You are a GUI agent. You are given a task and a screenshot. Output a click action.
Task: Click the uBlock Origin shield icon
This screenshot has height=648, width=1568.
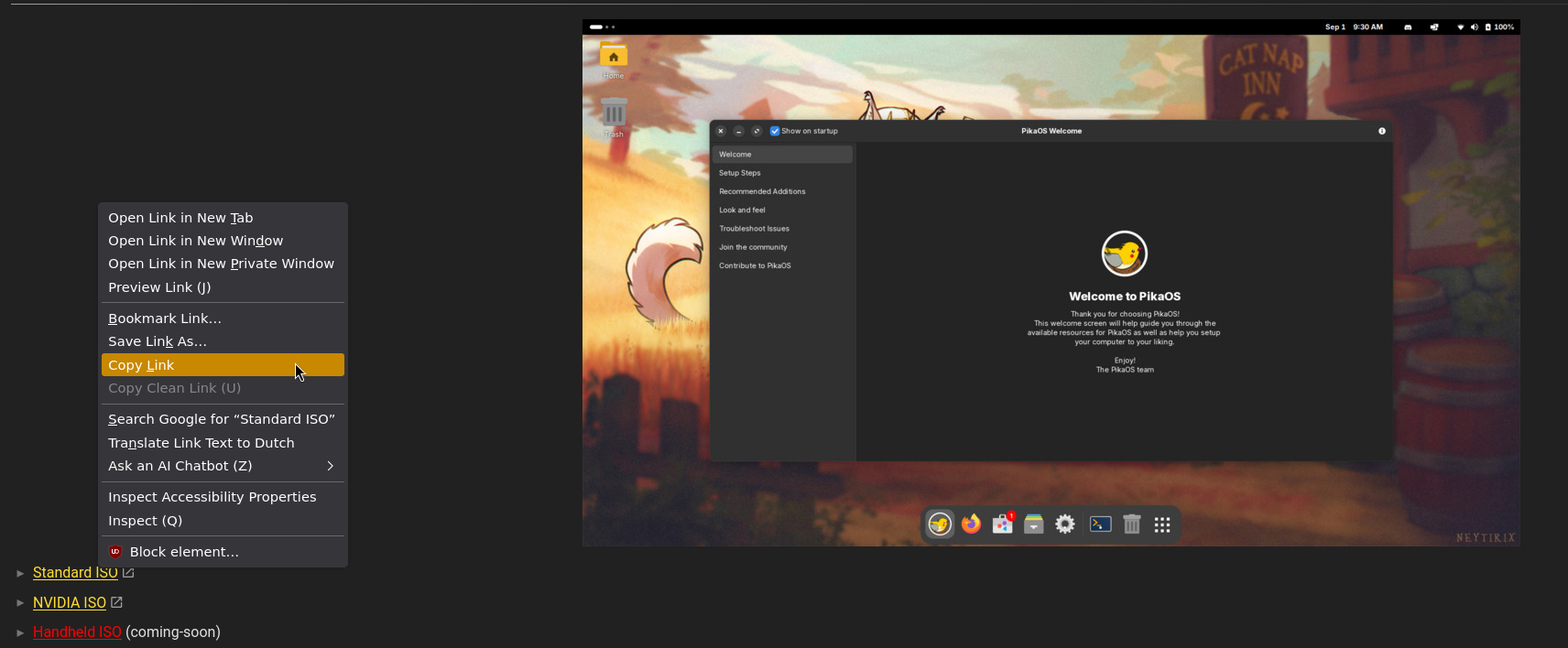tap(115, 552)
